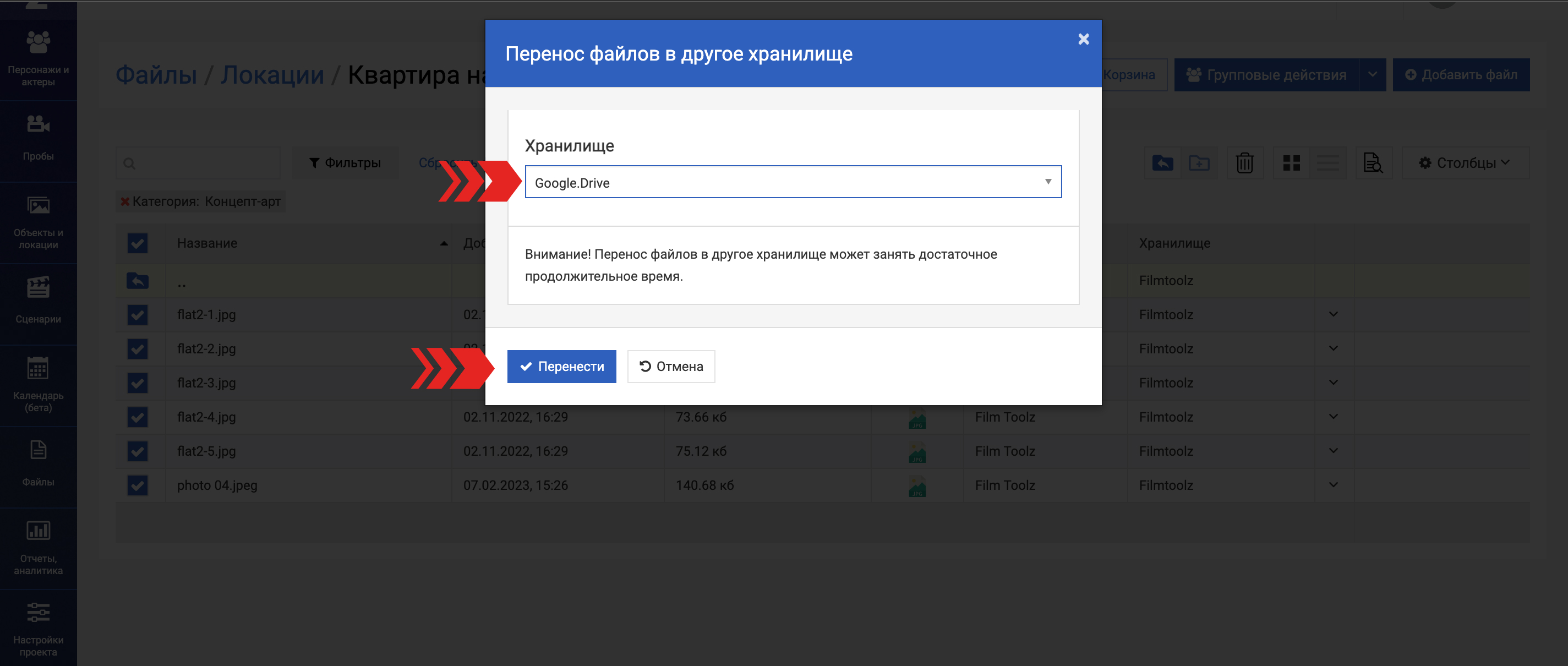The height and width of the screenshot is (666, 1568).
Task: Click the flat2-4.jpg file type icon
Action: coord(917,418)
